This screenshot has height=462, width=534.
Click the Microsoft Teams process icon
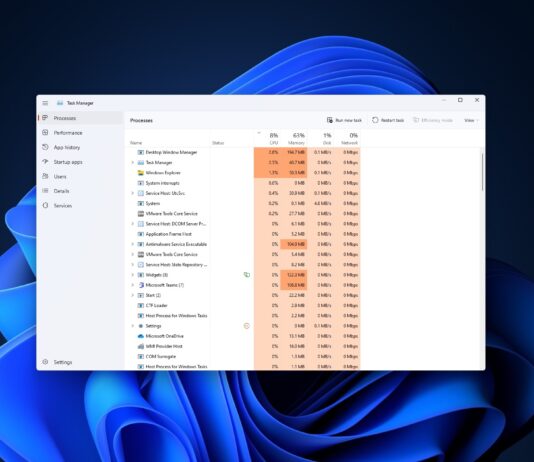pyautogui.click(x=140, y=285)
